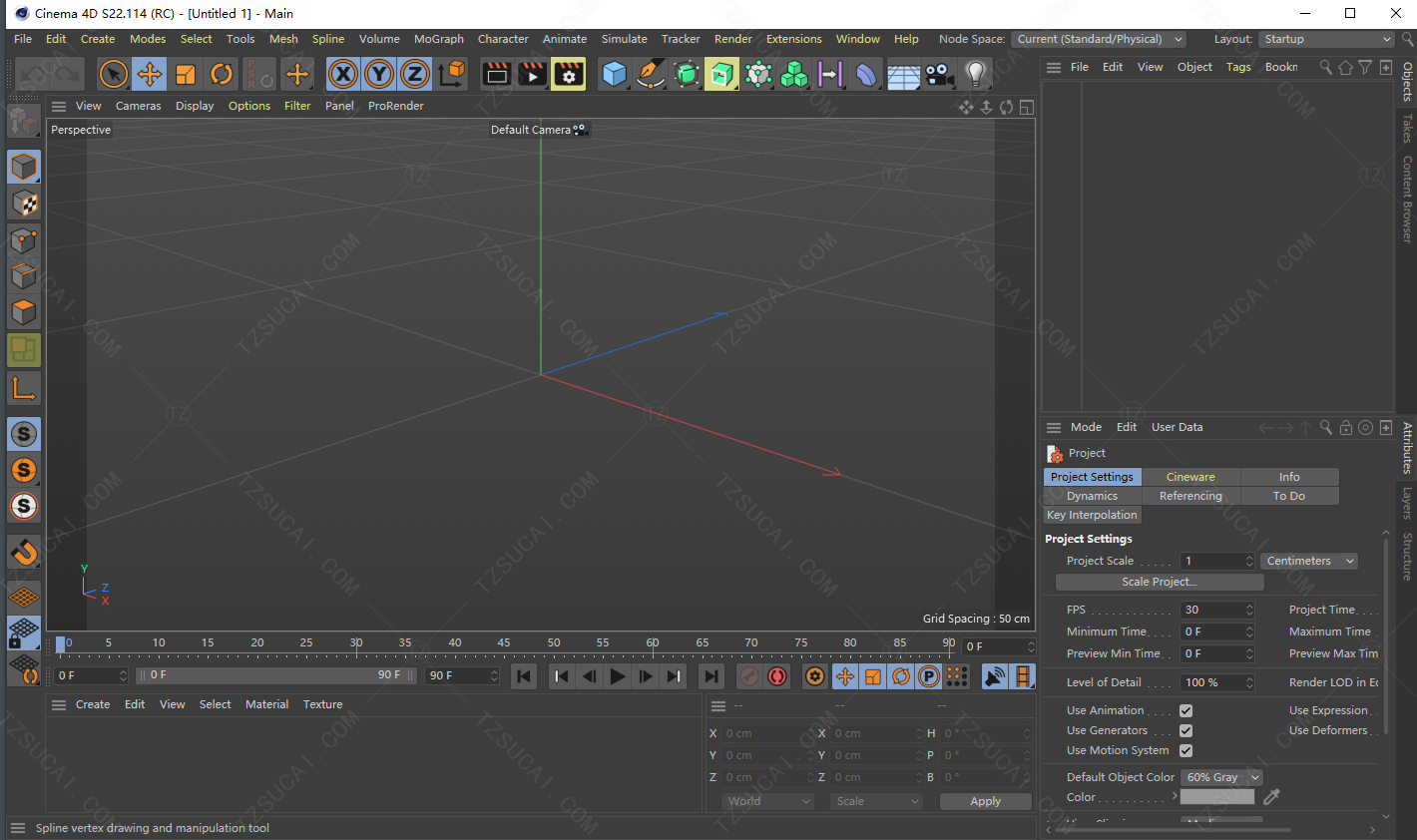Add a Subdivision Surface generator
The image size is (1417, 840).
click(x=687, y=74)
